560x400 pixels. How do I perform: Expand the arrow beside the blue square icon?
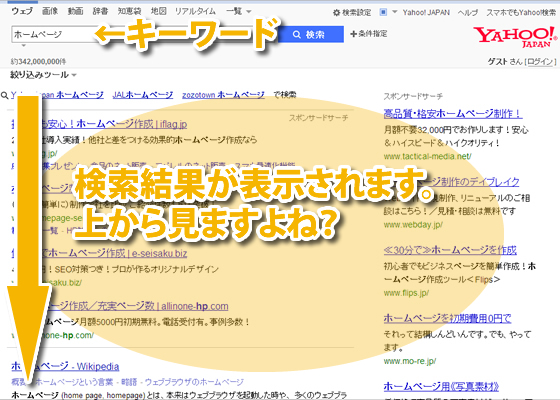point(395,12)
